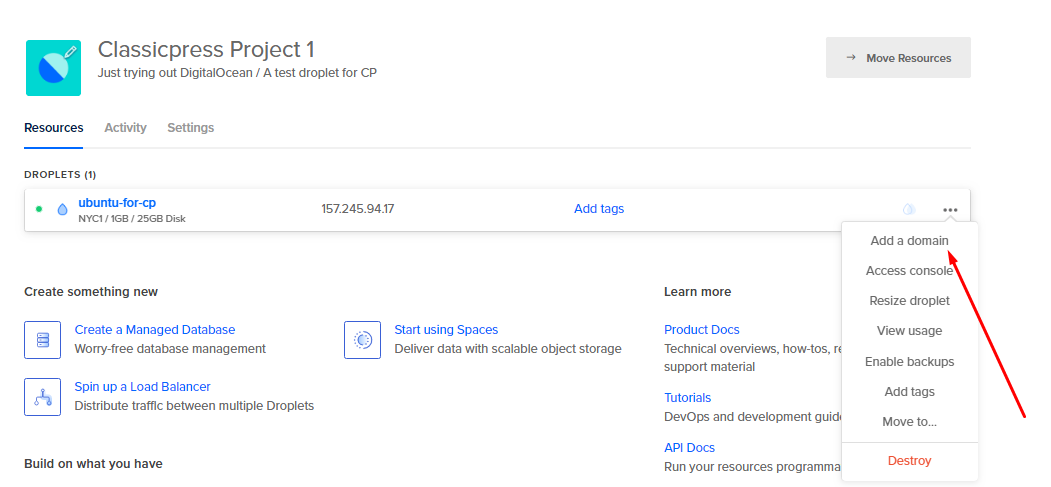
Task: Switch to the Resources tab
Action: click(x=54, y=127)
